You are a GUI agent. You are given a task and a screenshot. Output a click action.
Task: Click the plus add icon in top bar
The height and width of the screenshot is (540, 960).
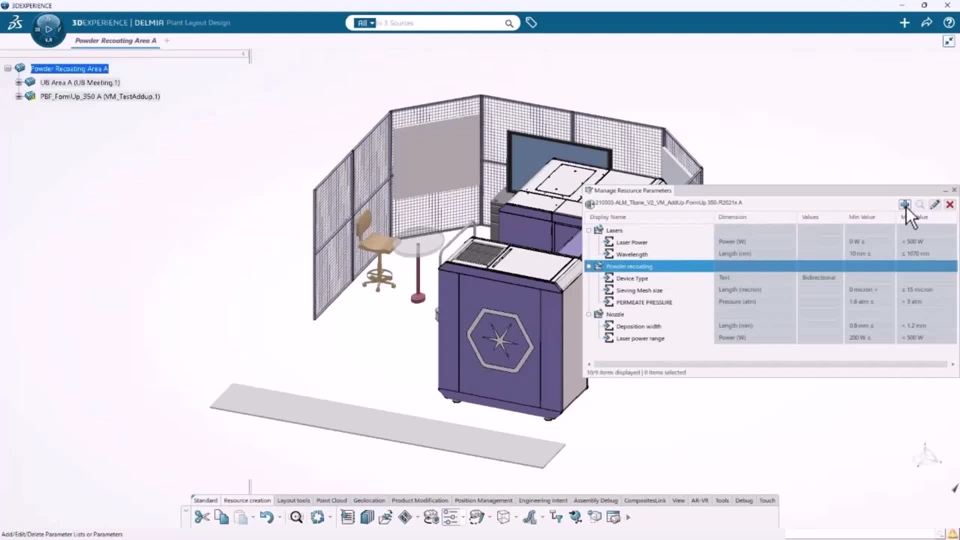[904, 23]
